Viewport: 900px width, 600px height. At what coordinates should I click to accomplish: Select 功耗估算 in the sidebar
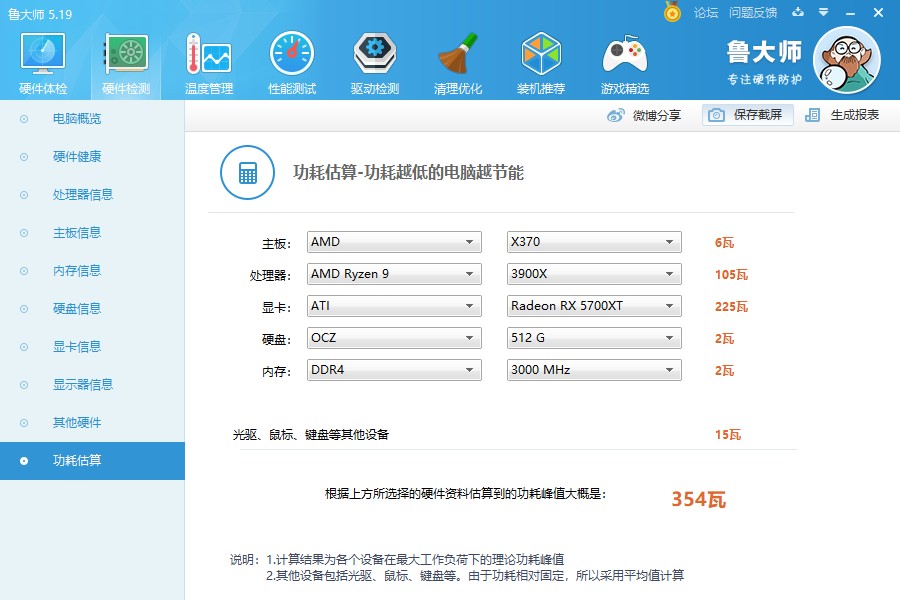(92, 460)
